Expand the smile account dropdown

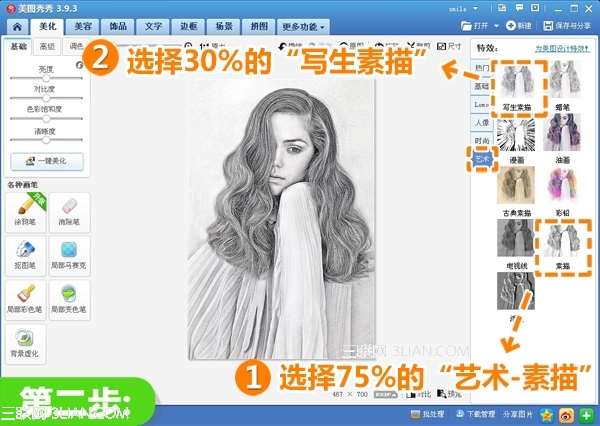click(x=476, y=8)
